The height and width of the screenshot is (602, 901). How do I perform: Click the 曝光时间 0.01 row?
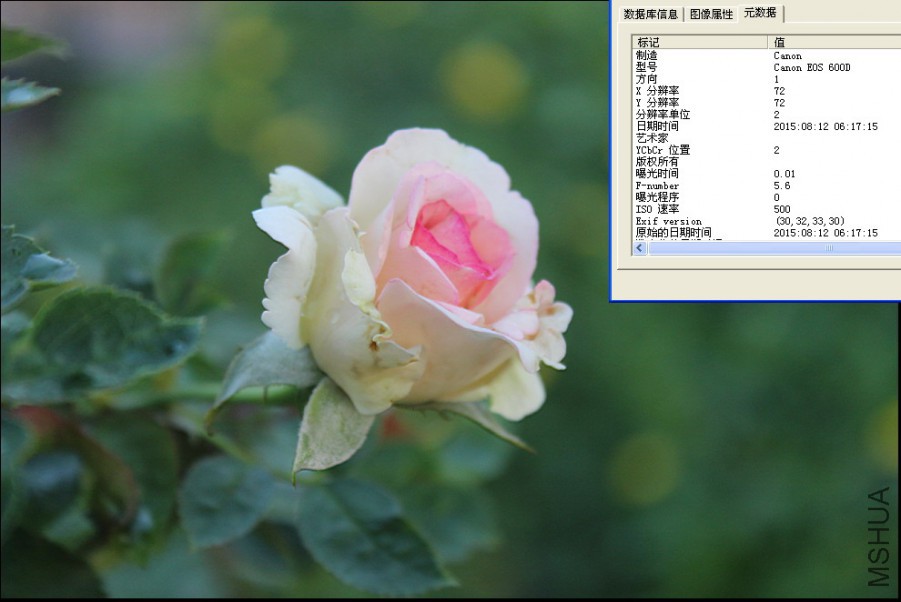(x=720, y=173)
